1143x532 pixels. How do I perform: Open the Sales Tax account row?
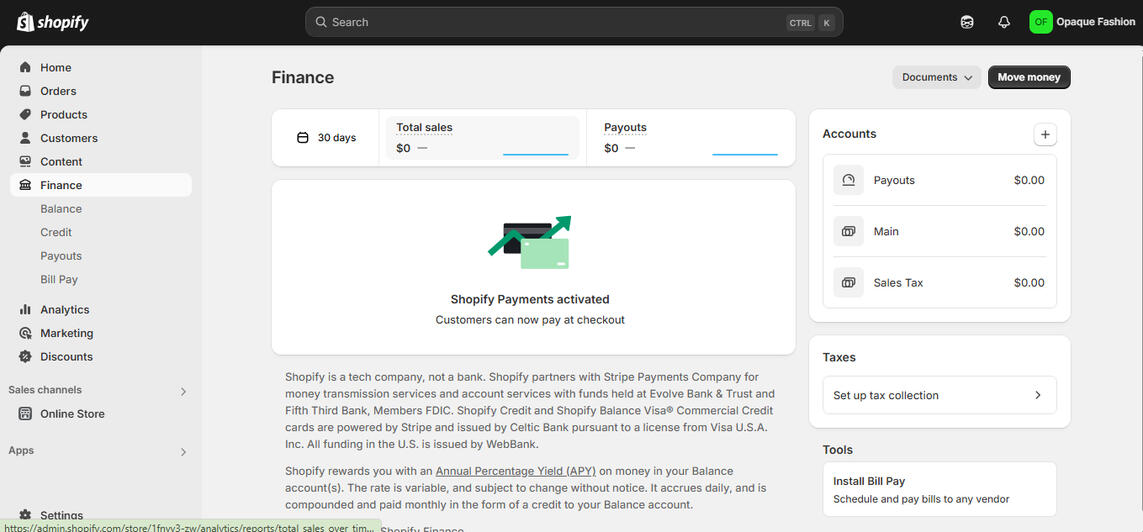[939, 282]
